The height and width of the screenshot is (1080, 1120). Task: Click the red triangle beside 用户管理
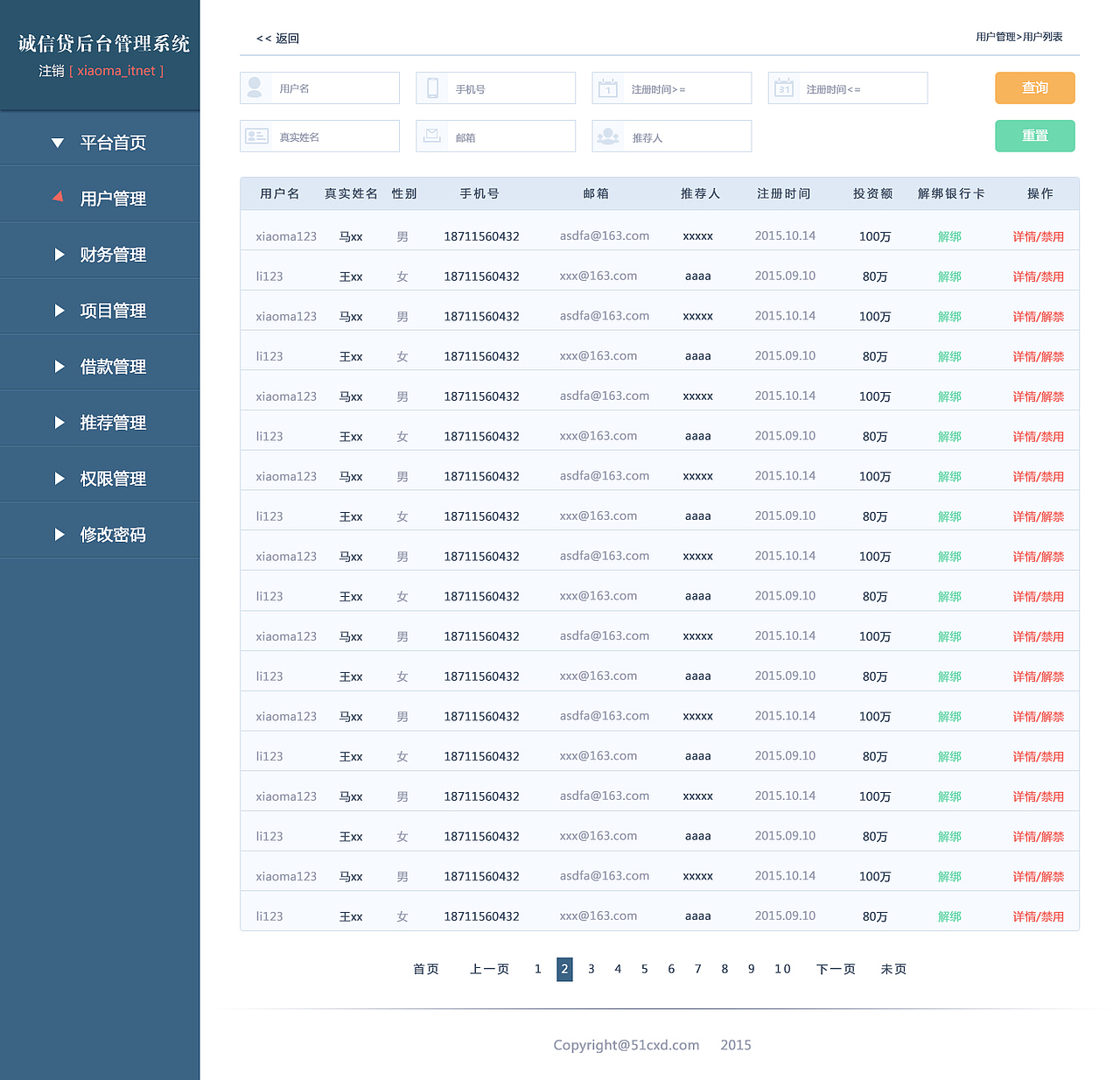(58, 198)
